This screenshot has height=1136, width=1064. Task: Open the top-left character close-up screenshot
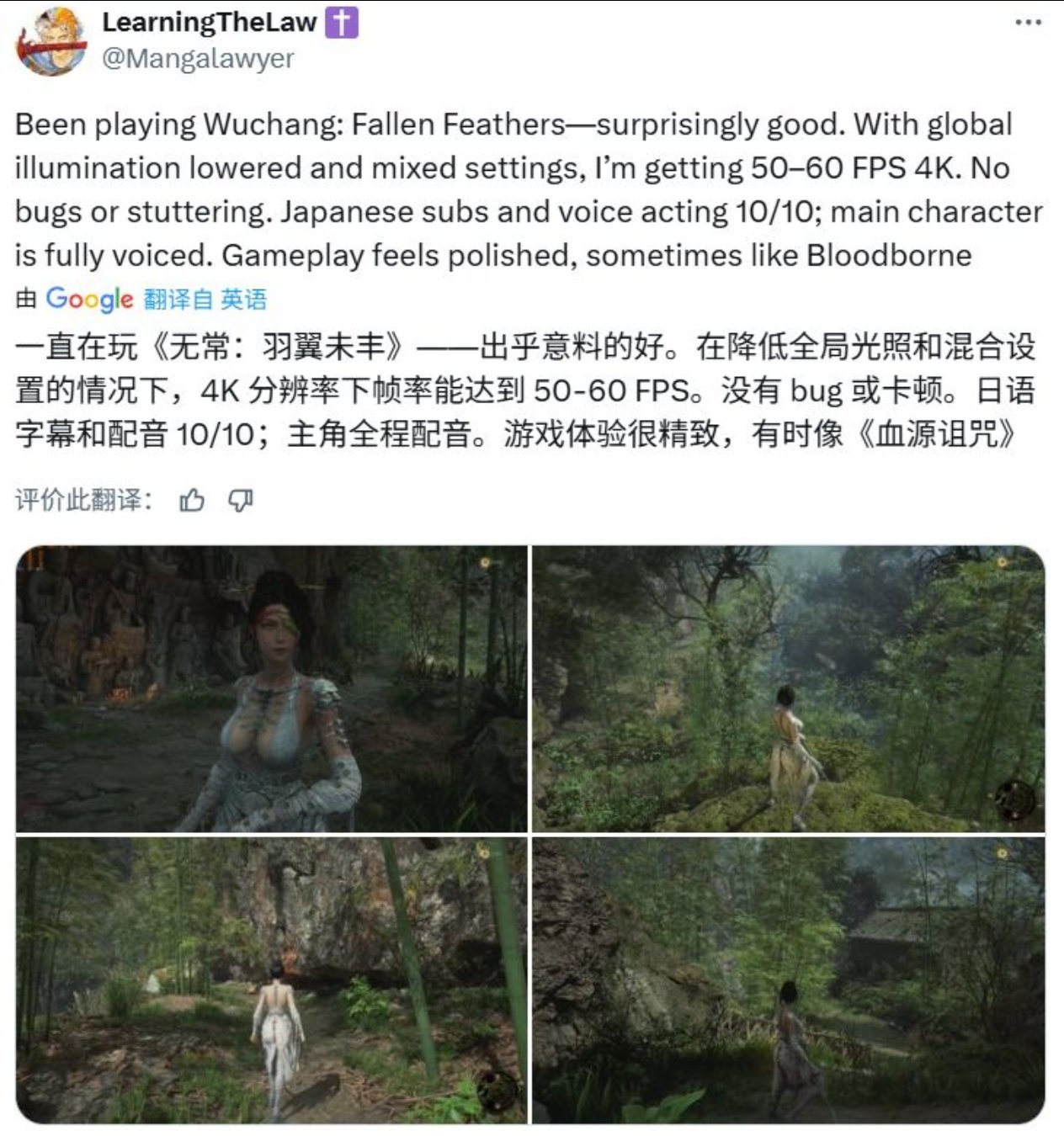[x=272, y=688]
